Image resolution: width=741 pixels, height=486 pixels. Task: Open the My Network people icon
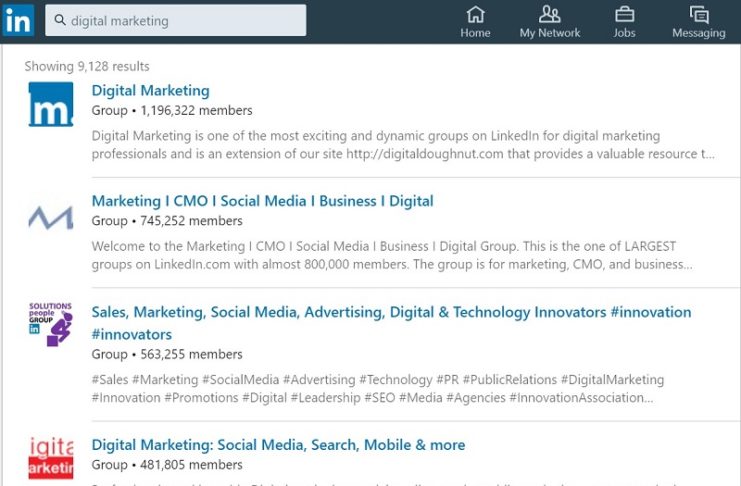pyautogui.click(x=549, y=14)
